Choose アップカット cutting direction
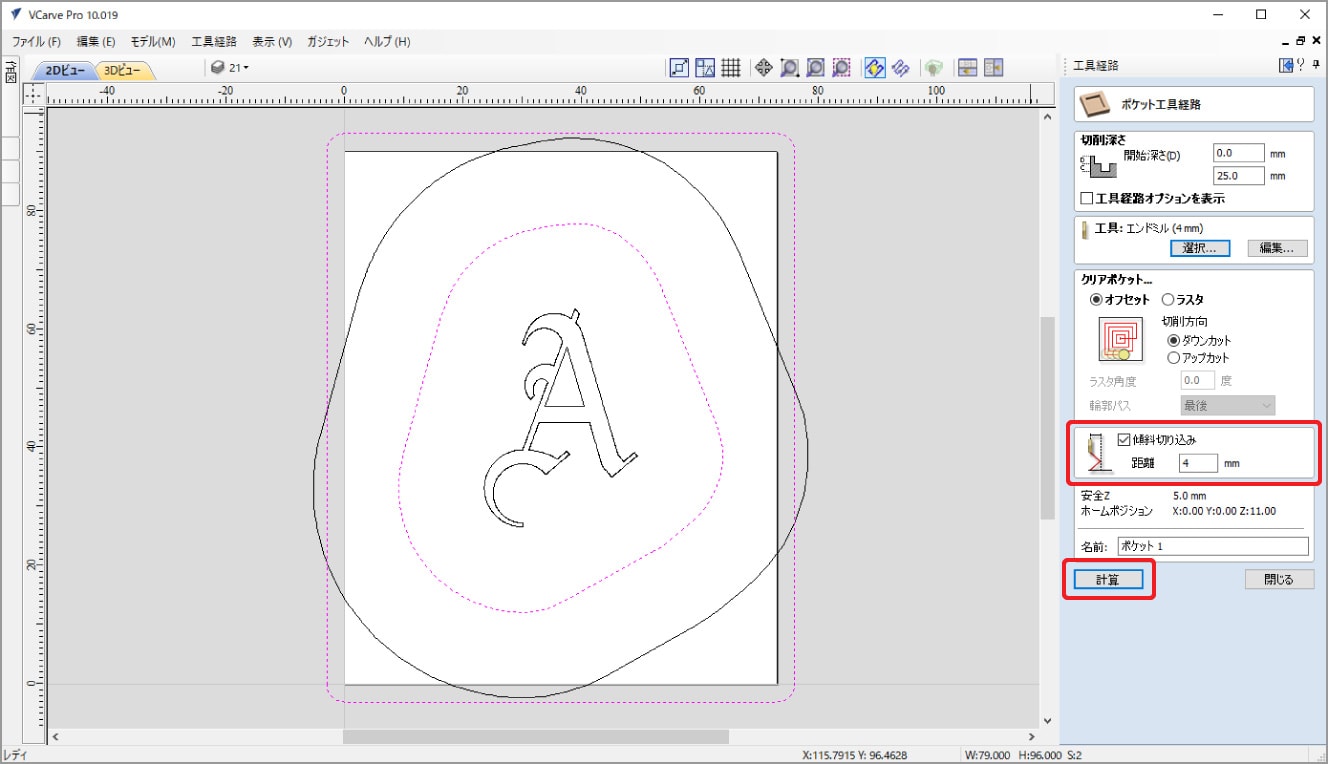The height and width of the screenshot is (764, 1328). pos(1174,357)
